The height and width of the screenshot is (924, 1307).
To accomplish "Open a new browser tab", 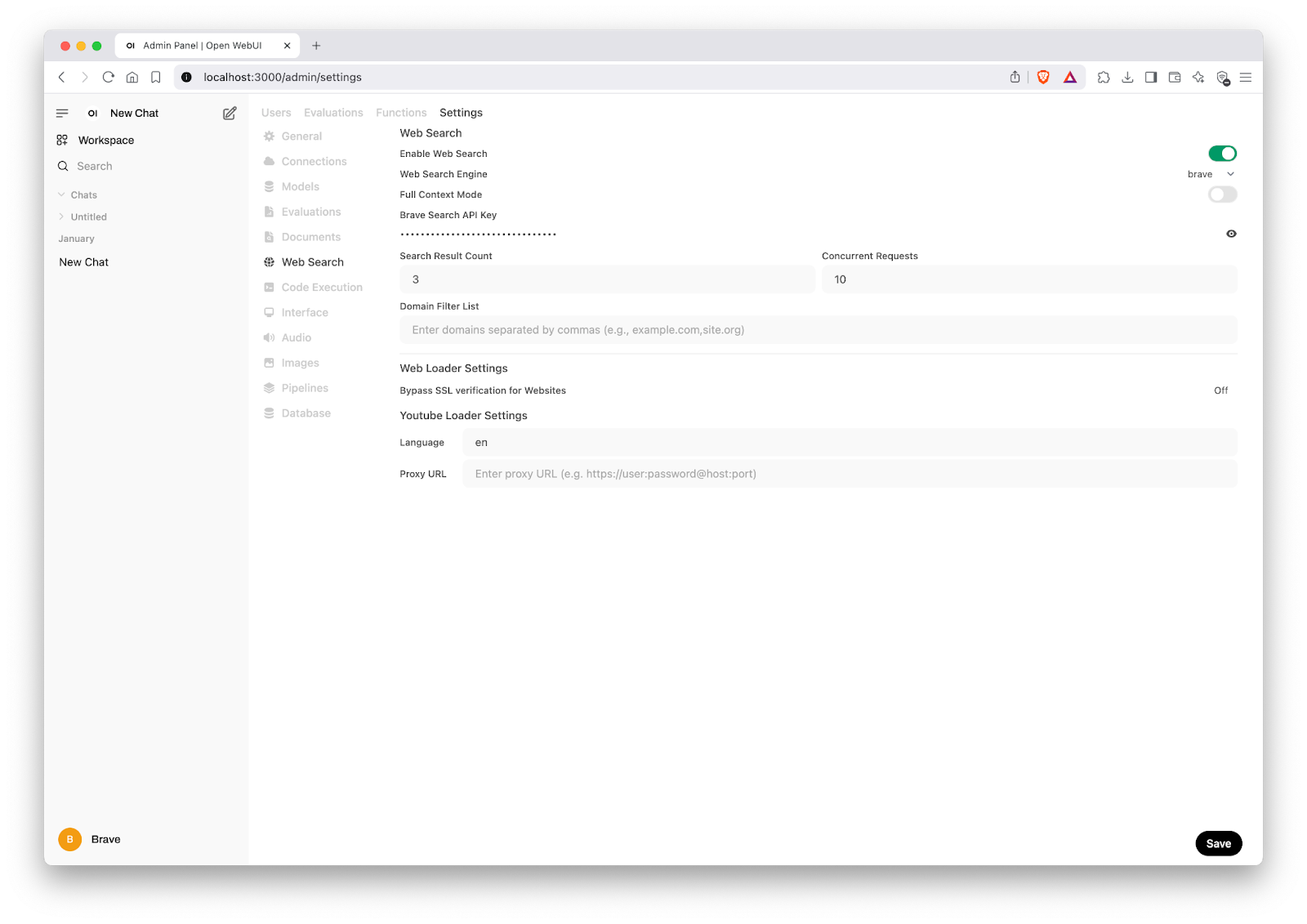I will point(316,46).
